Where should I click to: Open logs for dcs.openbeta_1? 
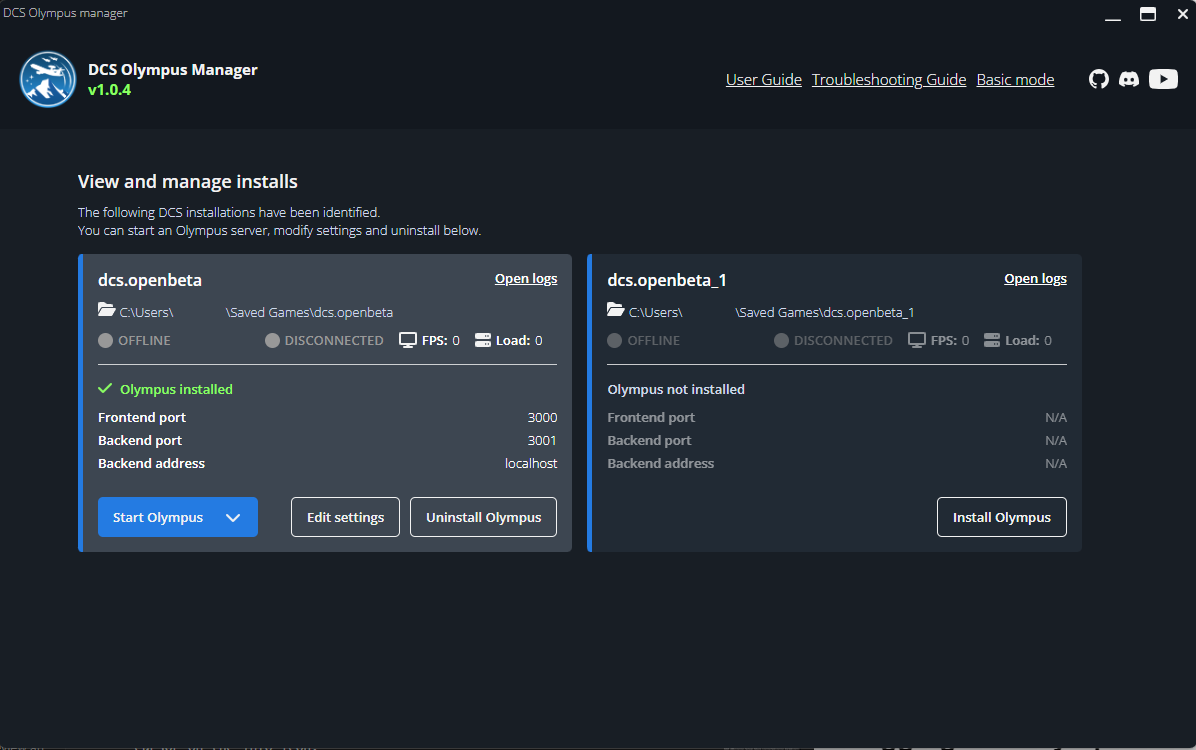1035,279
